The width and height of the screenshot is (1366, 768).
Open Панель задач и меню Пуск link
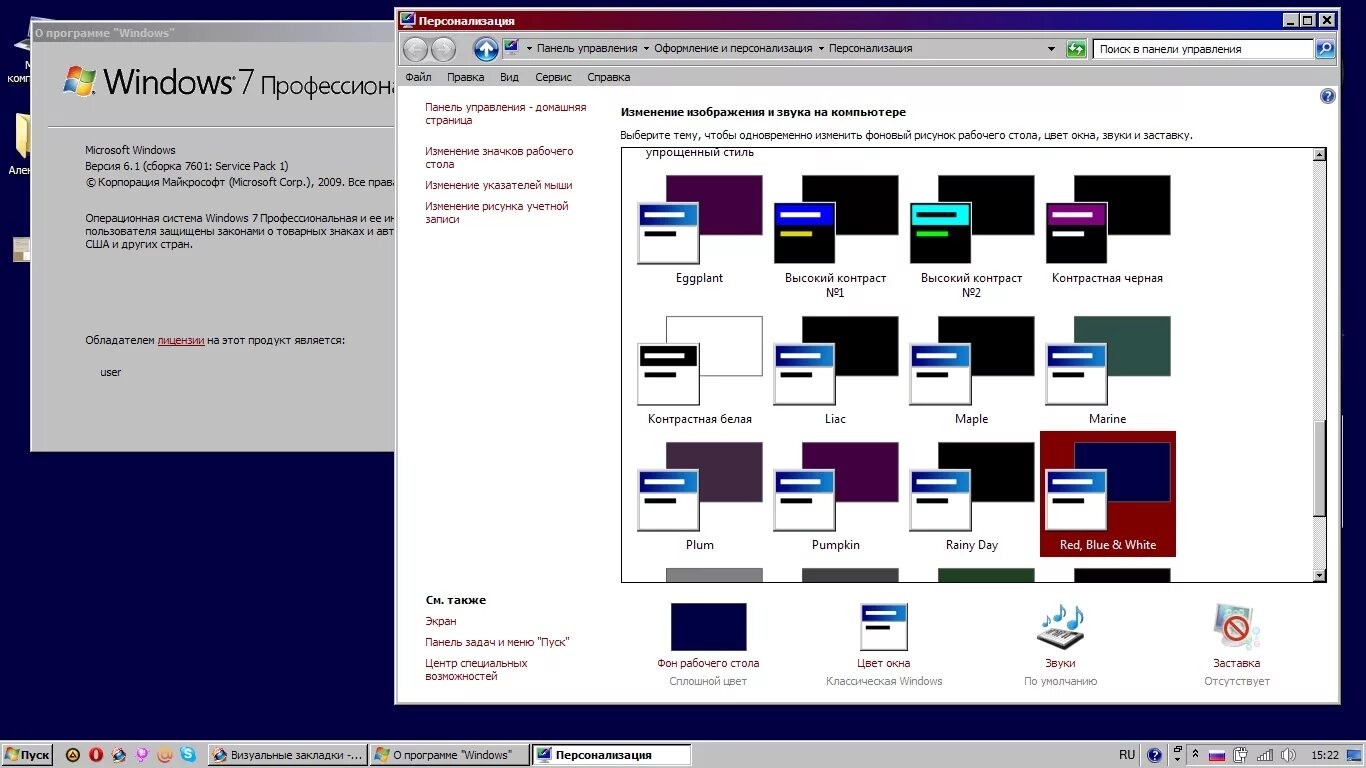497,642
